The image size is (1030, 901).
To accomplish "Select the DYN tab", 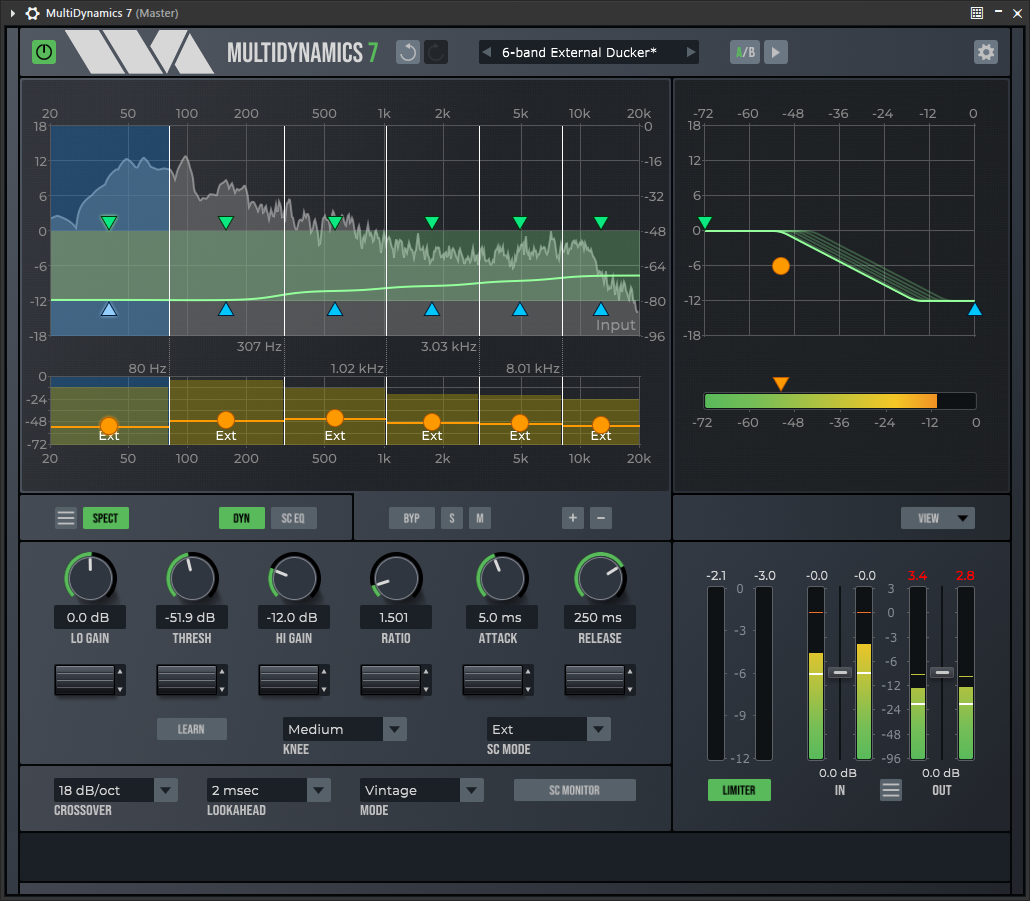I will tap(241, 518).
